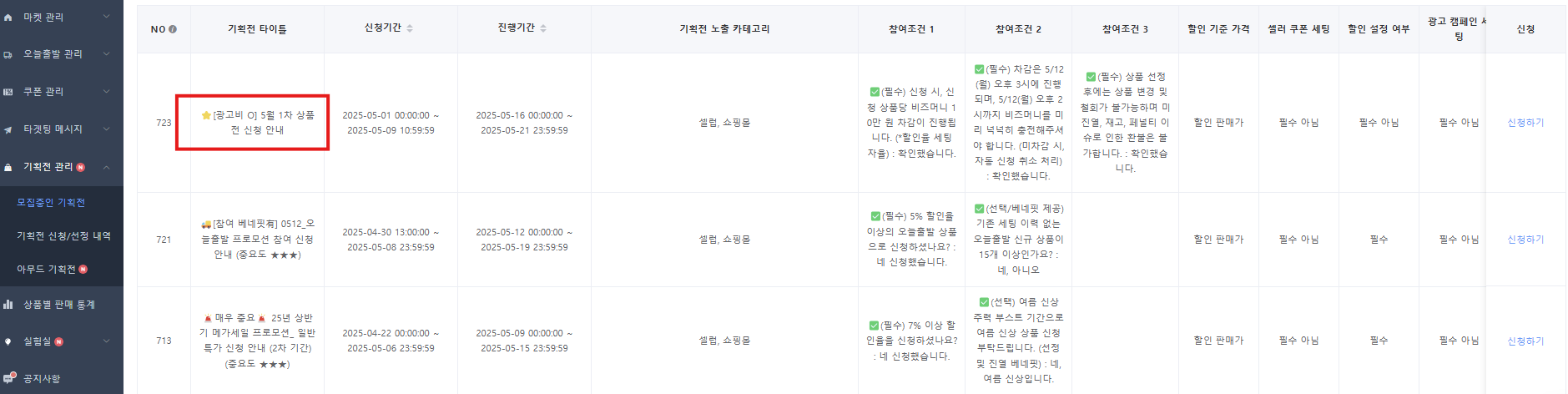
Task: Sort the table by 진행기간
Action: coord(543,28)
